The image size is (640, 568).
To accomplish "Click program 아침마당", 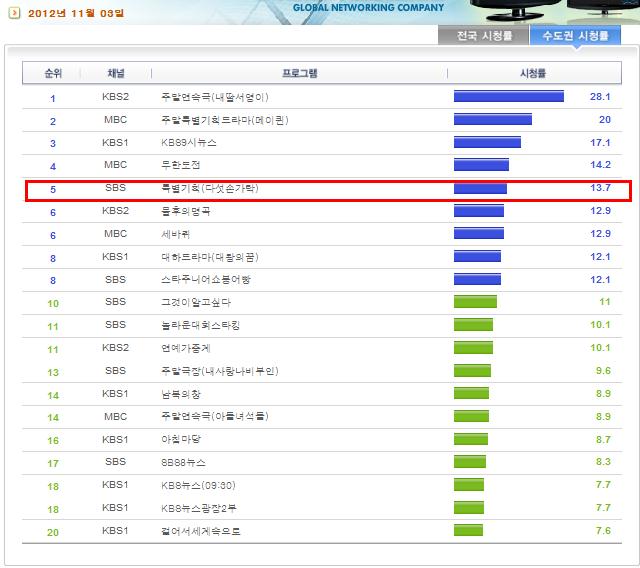I will click(181, 439).
